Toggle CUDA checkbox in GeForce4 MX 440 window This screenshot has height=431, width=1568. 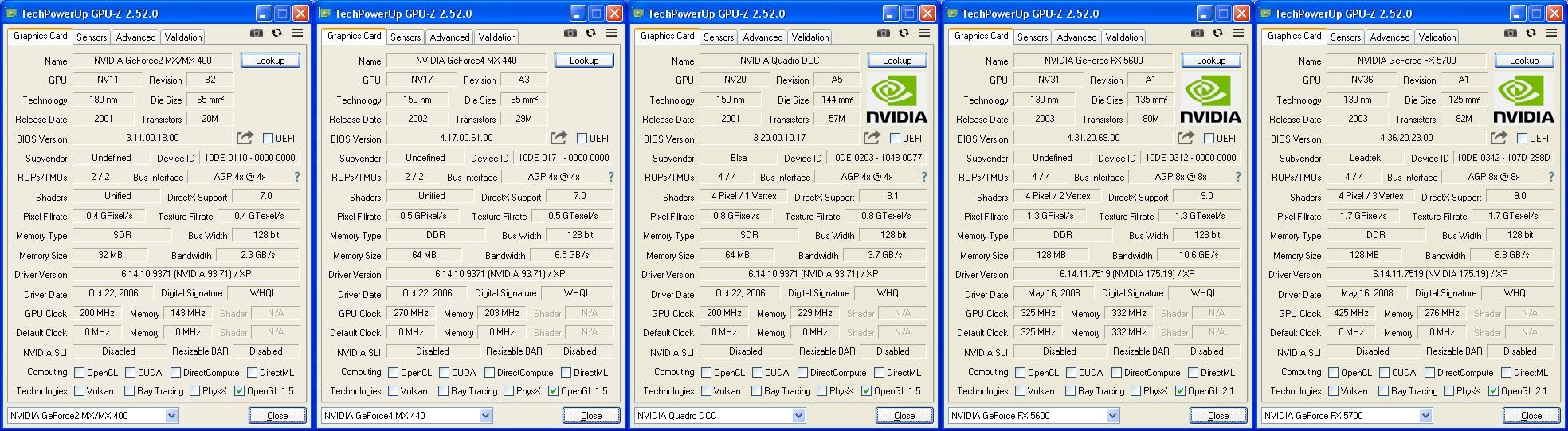(x=444, y=373)
